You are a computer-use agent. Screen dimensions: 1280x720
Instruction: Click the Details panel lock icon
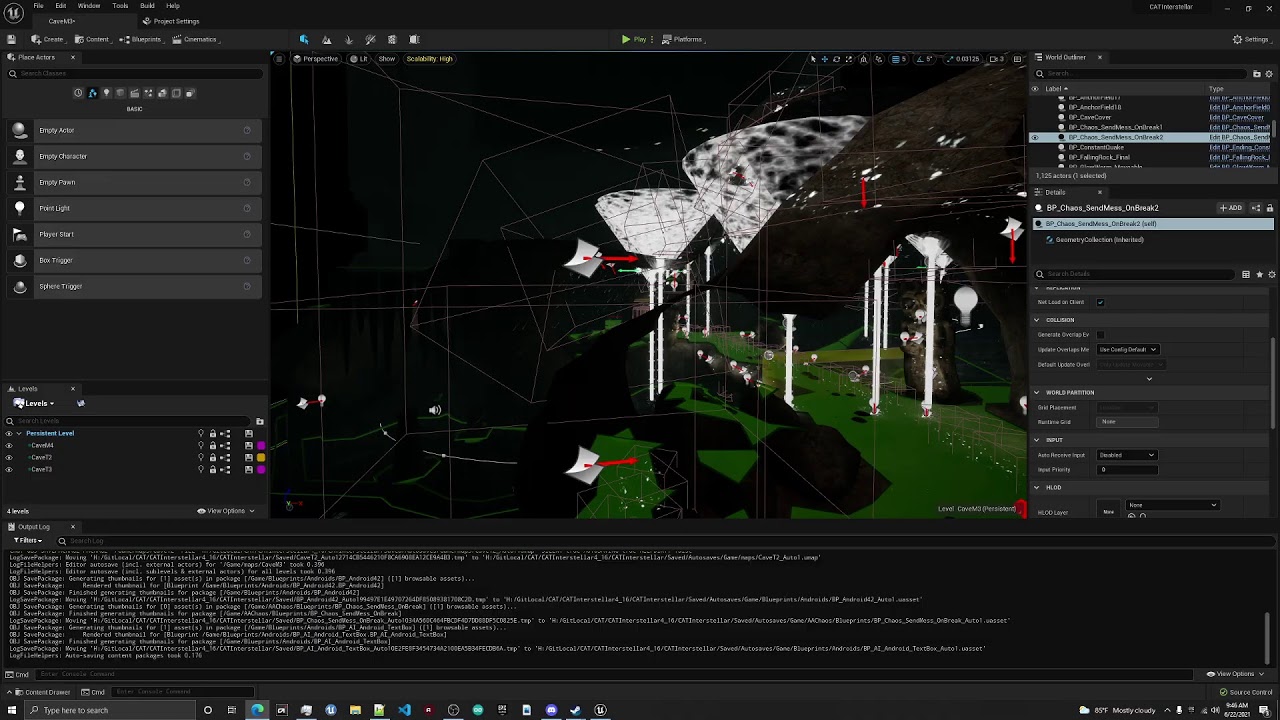(x=1269, y=208)
